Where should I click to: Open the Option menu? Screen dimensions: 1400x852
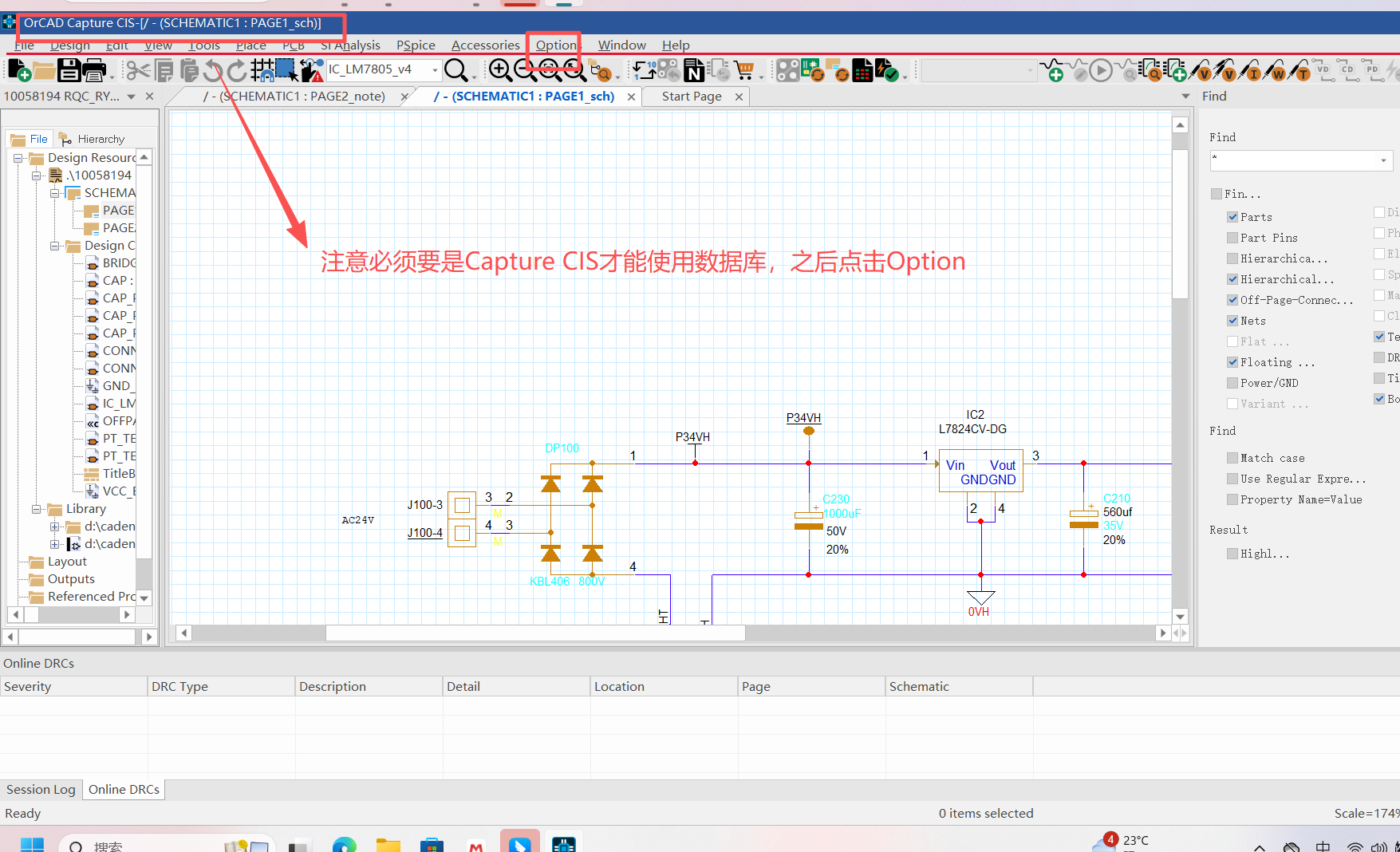pos(554,45)
